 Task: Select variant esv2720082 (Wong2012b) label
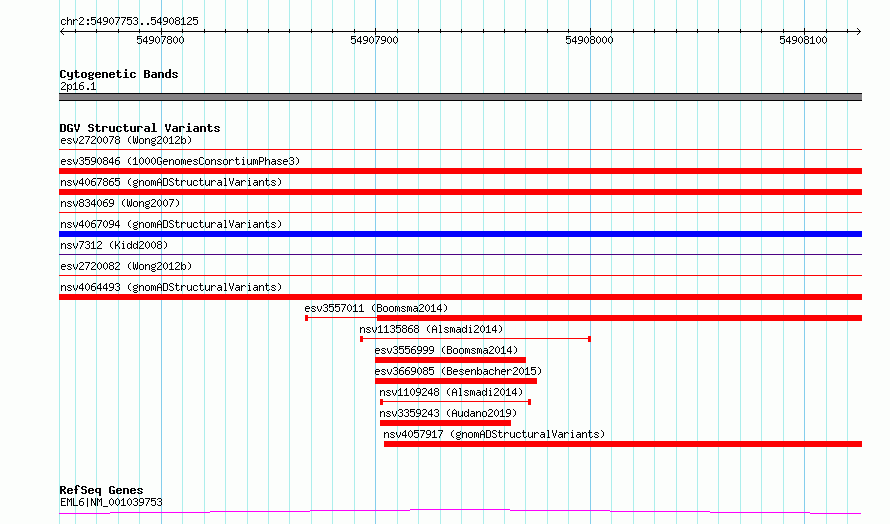126,266
